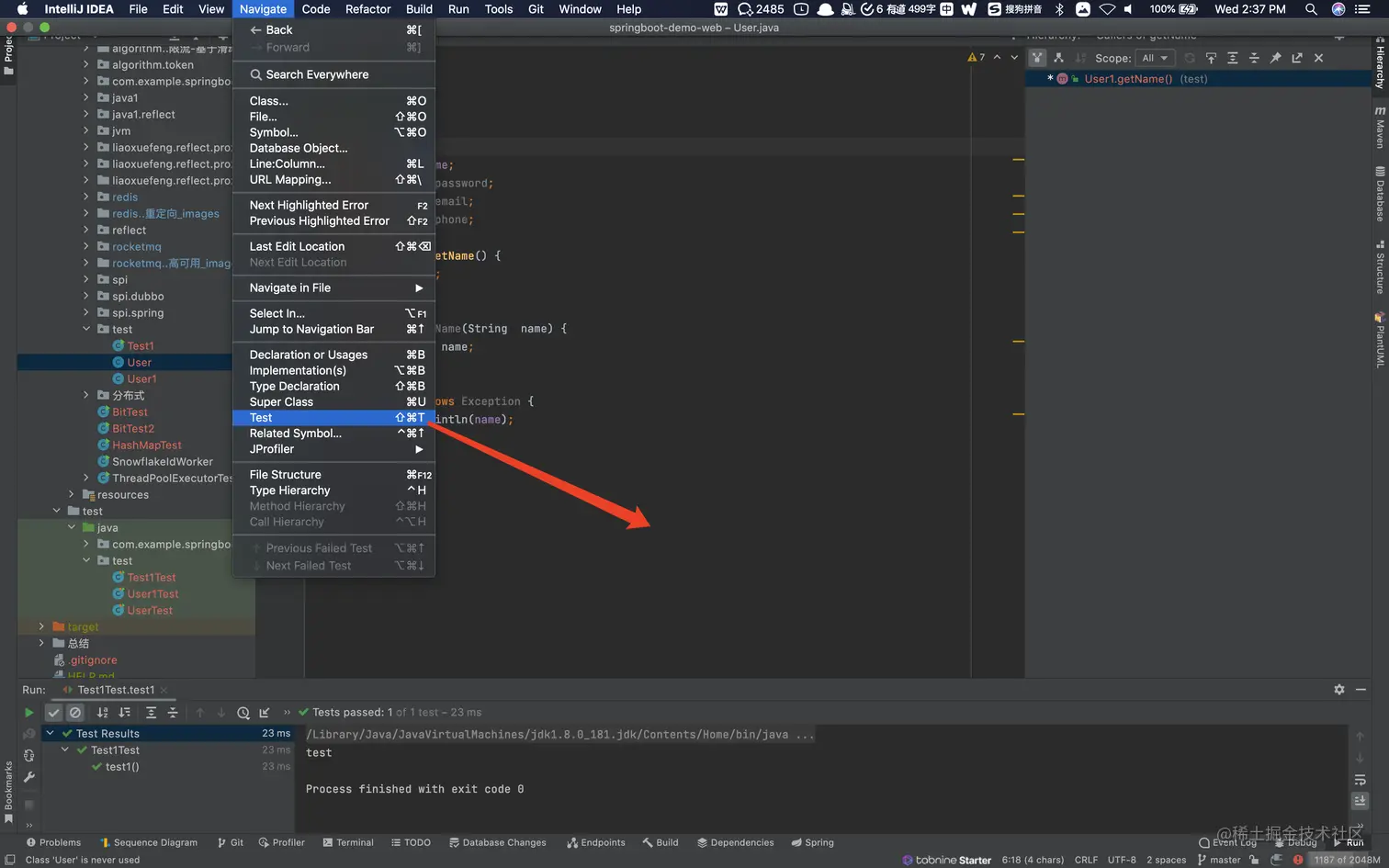
Task: Open wrench settings in Run sidebar
Action: 29,777
